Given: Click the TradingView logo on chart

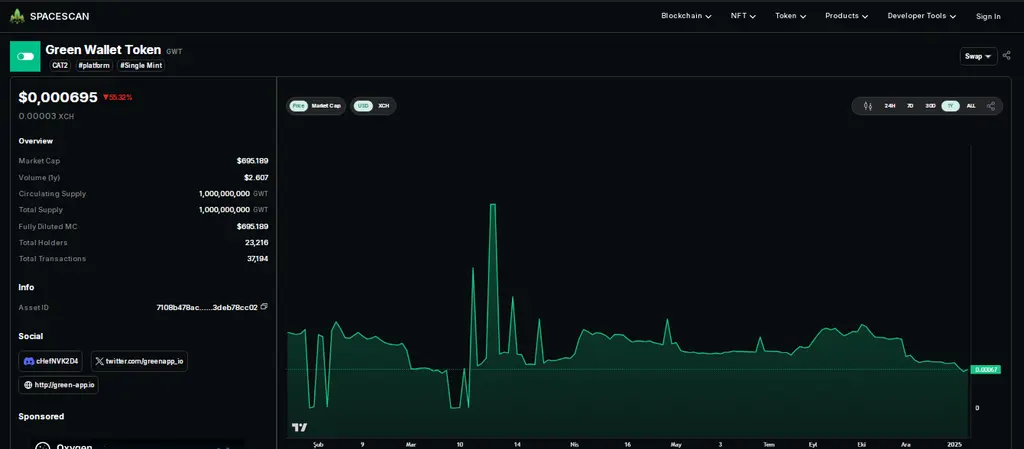Looking at the screenshot, I should click(299, 427).
